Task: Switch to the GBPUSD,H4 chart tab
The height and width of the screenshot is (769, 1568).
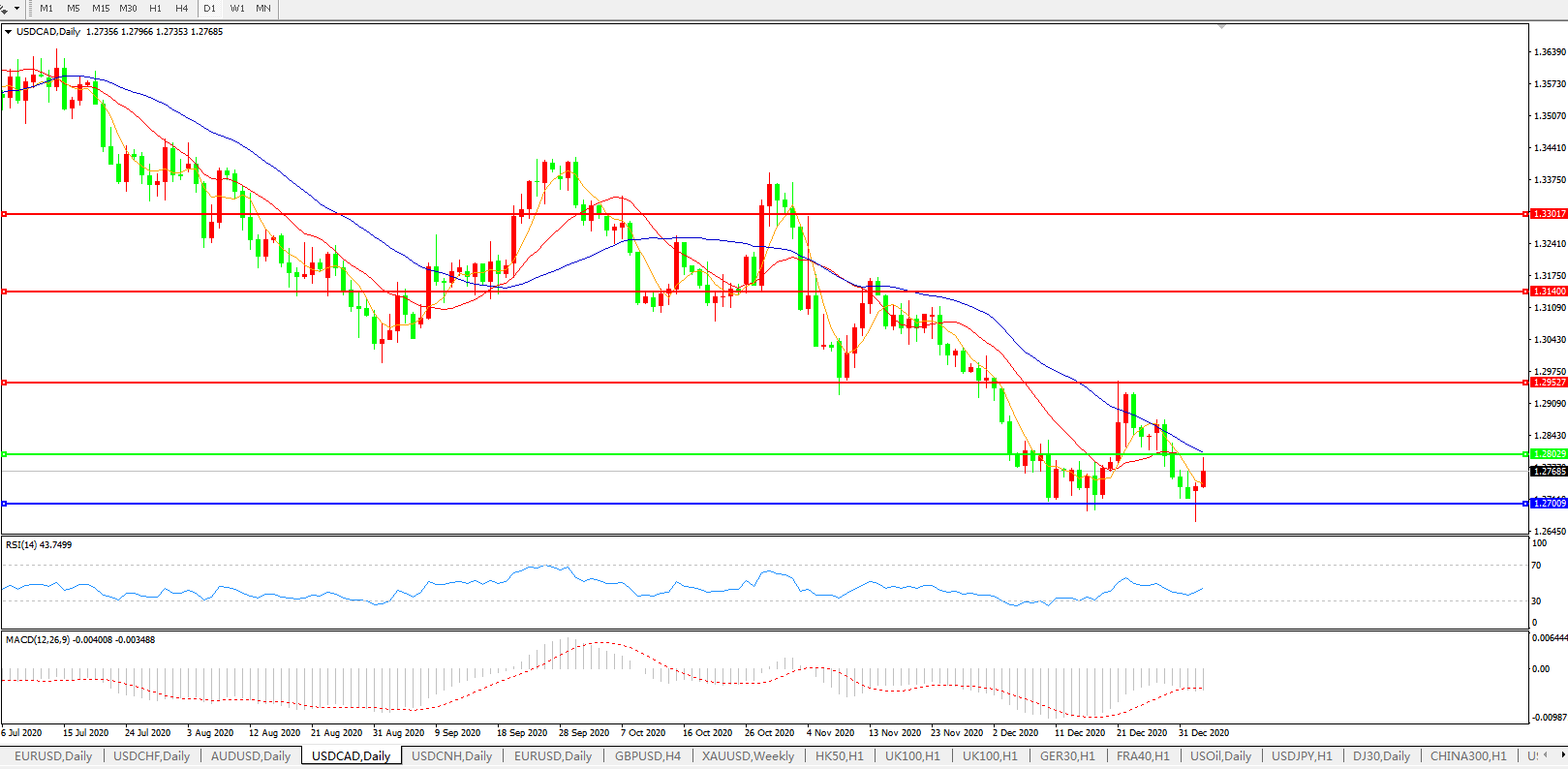Action: [647, 756]
